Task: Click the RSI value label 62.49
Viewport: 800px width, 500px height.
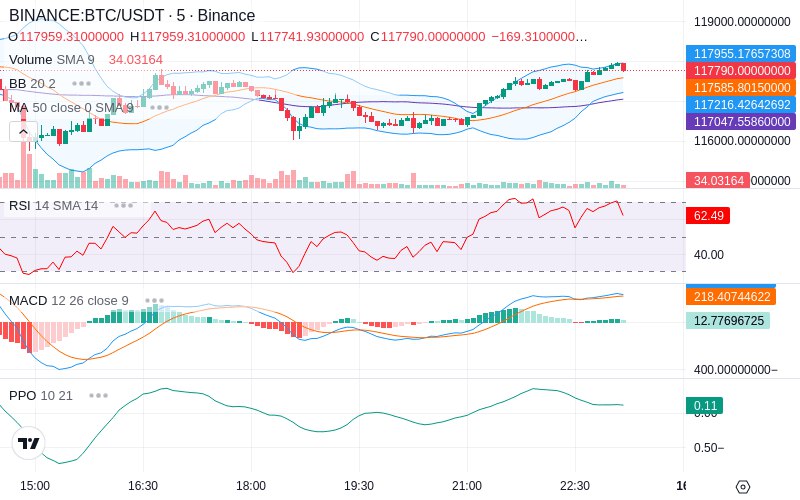Action: pyautogui.click(x=708, y=215)
